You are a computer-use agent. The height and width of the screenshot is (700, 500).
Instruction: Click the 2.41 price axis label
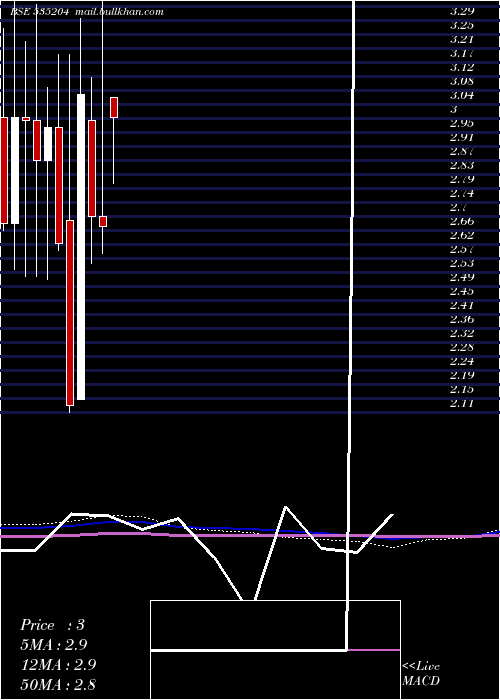[462, 305]
